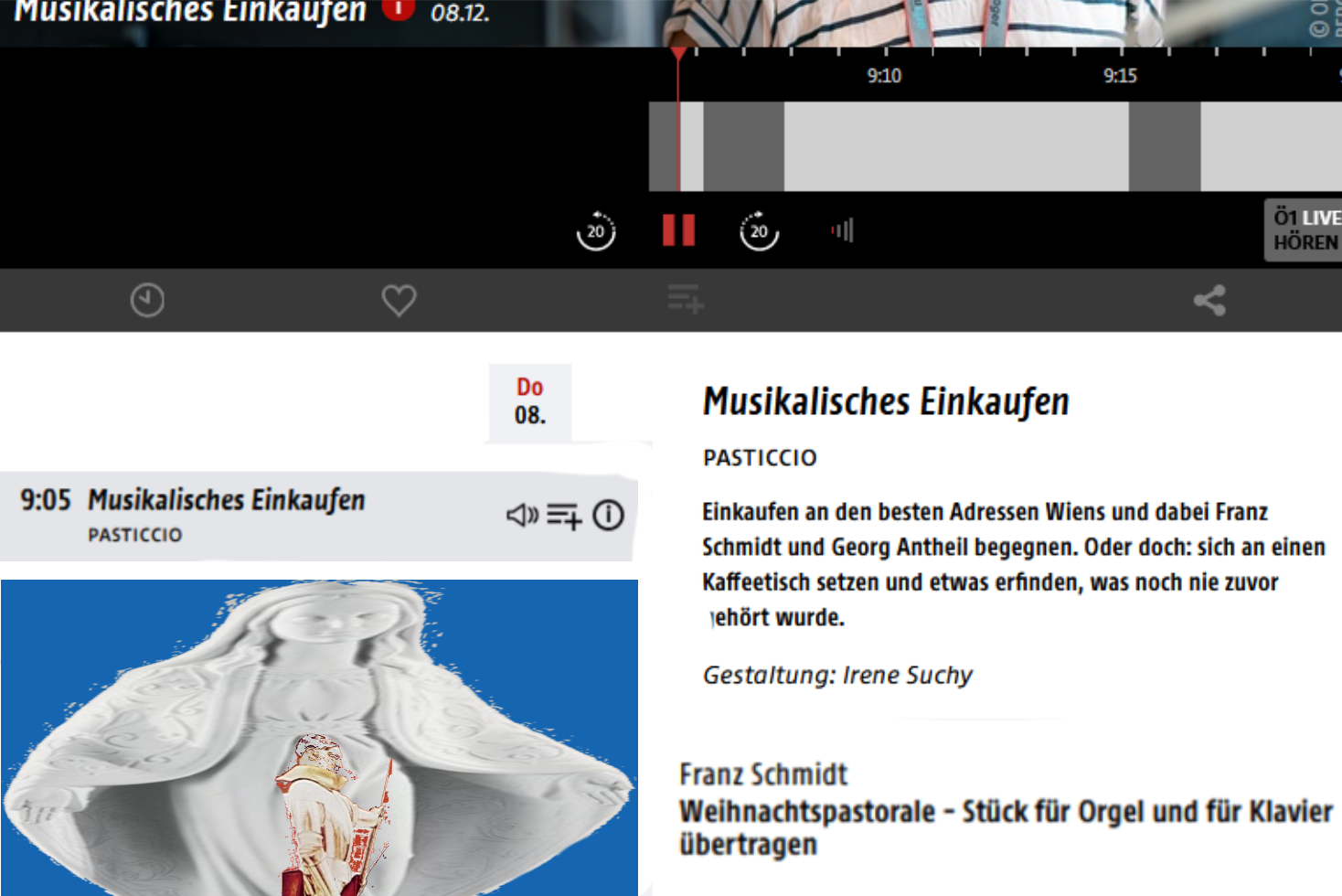Screen dimensions: 1342x896
Task: Share this broadcast
Action: [x=1209, y=300]
